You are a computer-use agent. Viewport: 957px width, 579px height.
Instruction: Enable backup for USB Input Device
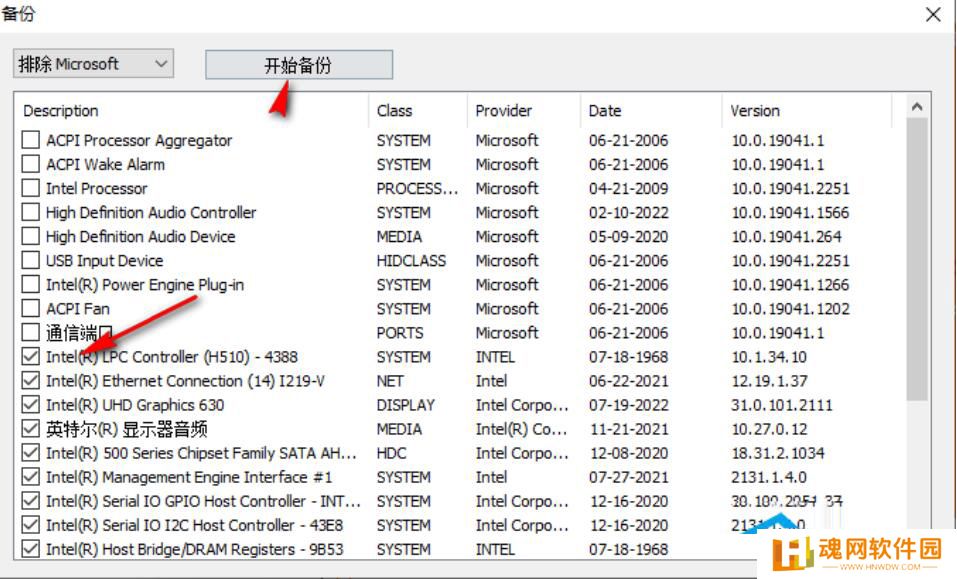coord(30,260)
